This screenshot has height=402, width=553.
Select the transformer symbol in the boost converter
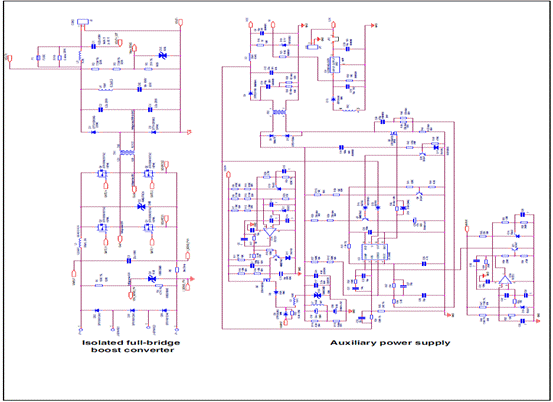click(x=127, y=153)
